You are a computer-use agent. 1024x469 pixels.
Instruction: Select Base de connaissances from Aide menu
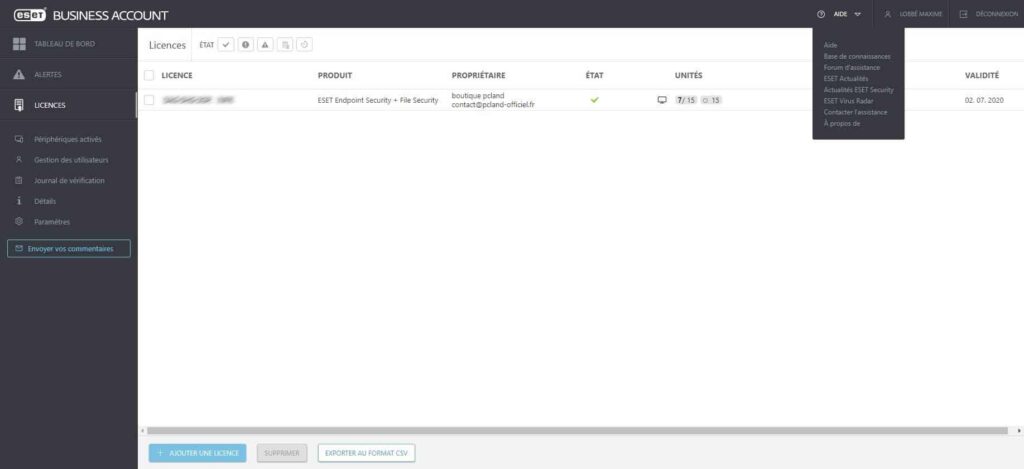tap(856, 56)
